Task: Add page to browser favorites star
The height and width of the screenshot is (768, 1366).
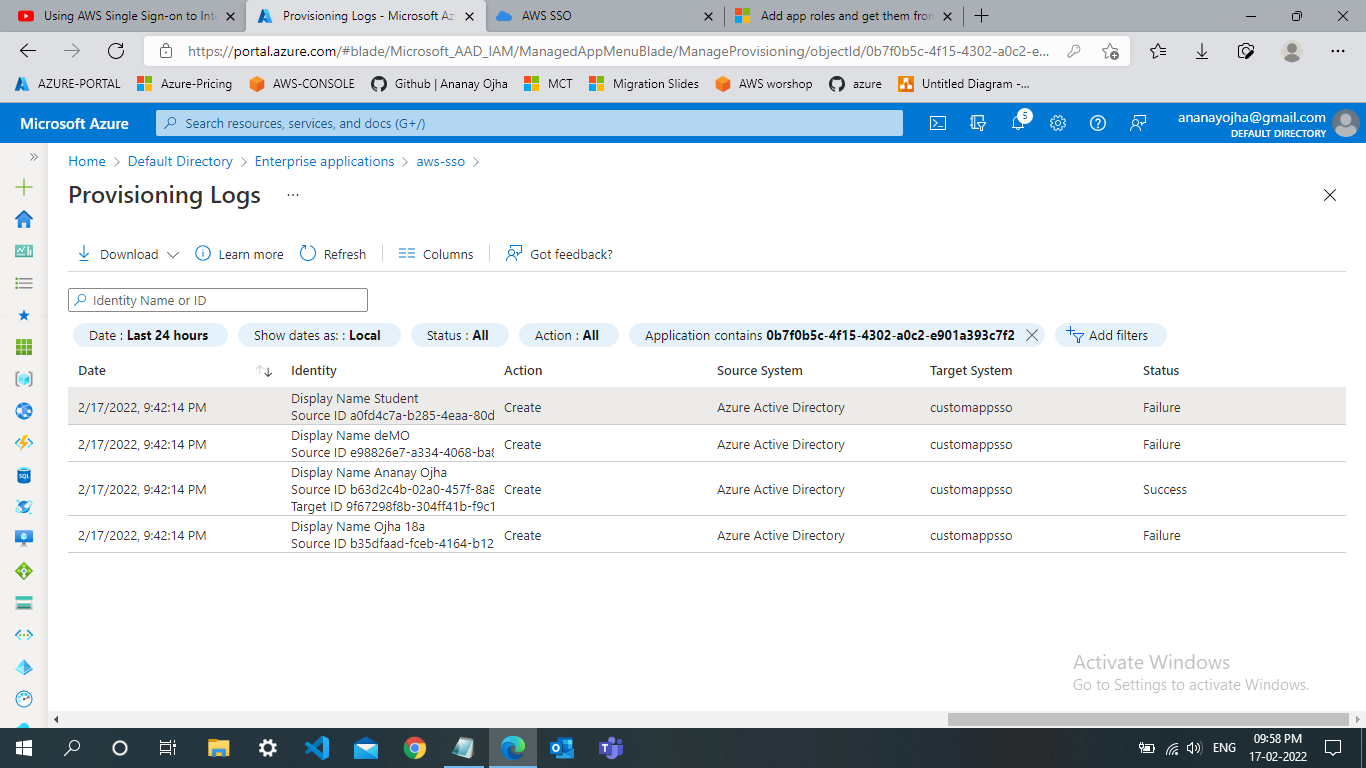Action: [x=1110, y=51]
